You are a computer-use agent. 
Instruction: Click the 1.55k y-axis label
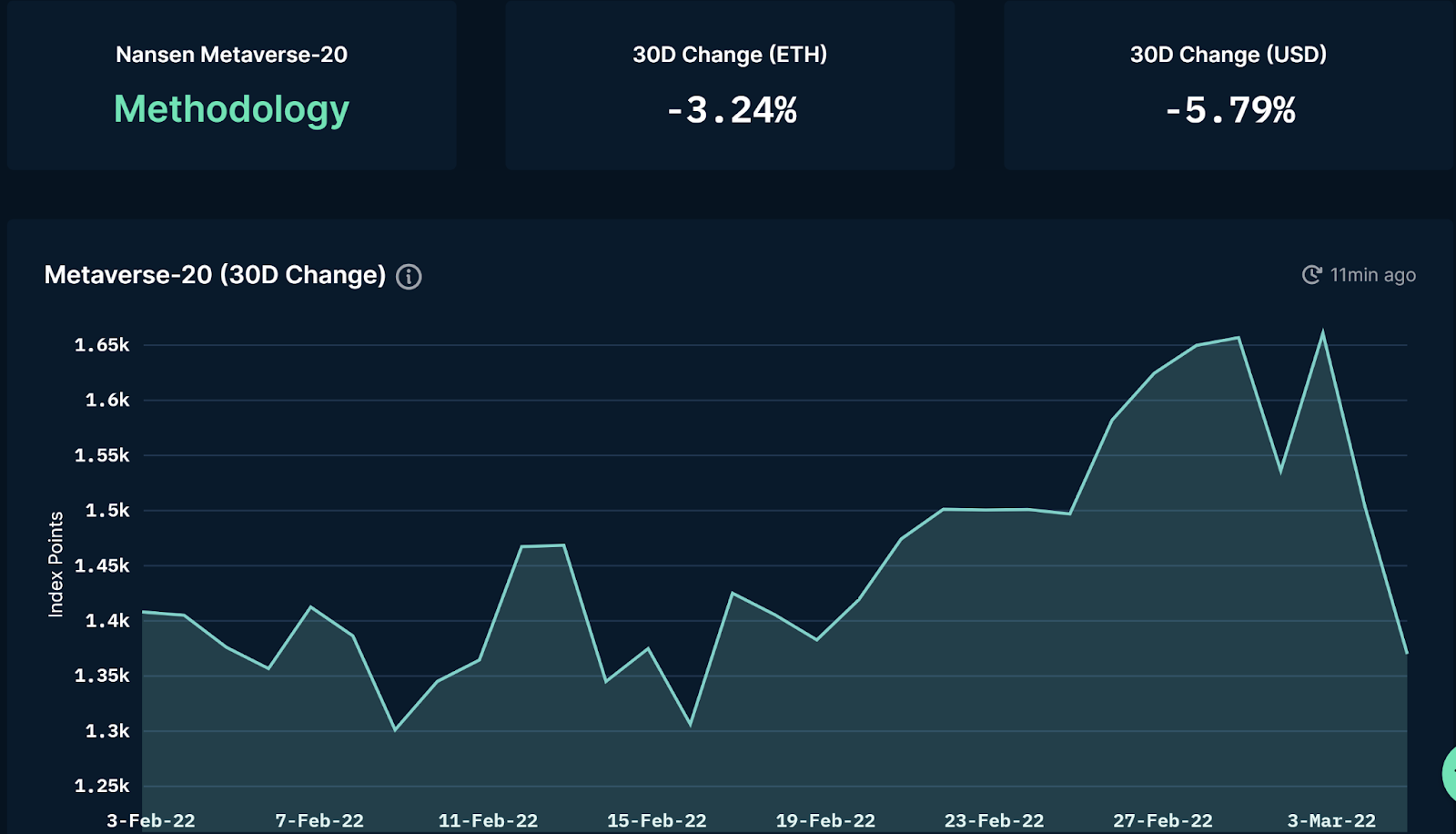click(x=102, y=455)
